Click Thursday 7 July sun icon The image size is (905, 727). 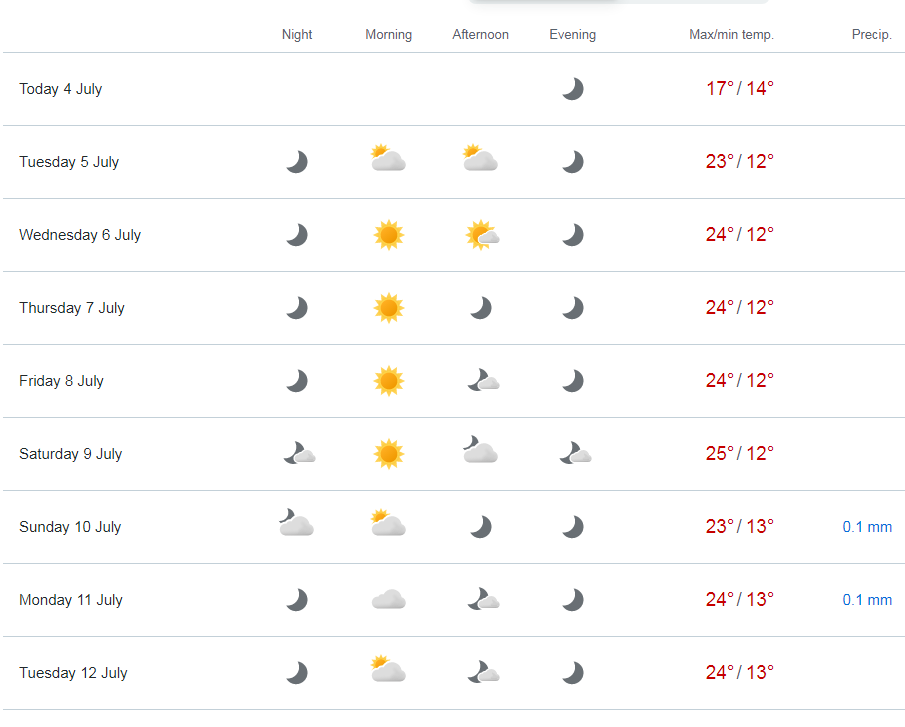(x=388, y=308)
